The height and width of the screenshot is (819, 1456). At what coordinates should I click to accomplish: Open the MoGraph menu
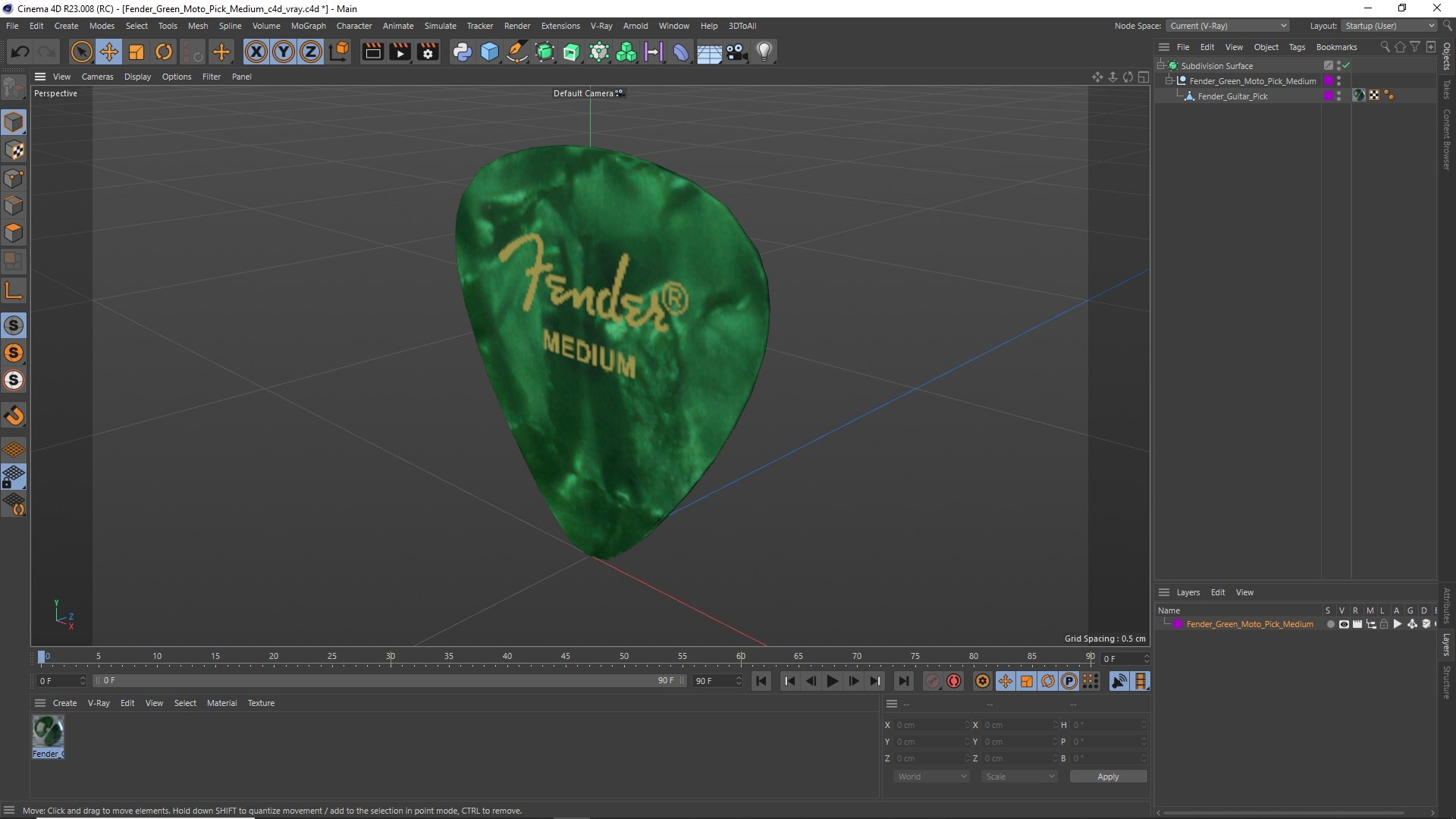tap(308, 26)
